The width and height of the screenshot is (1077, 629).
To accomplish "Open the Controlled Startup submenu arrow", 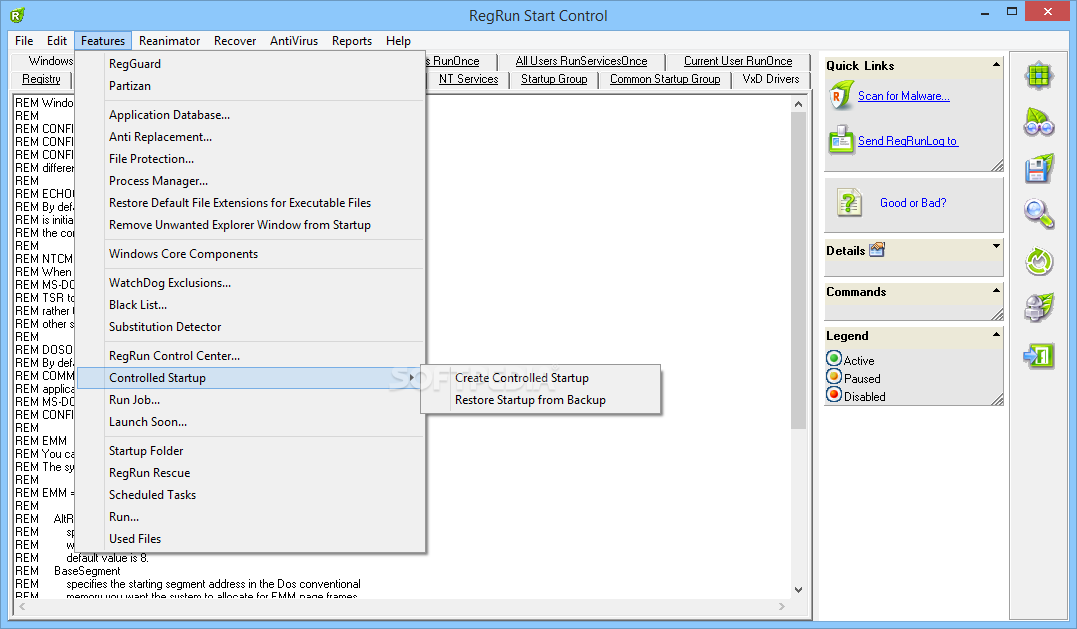I will pos(411,378).
